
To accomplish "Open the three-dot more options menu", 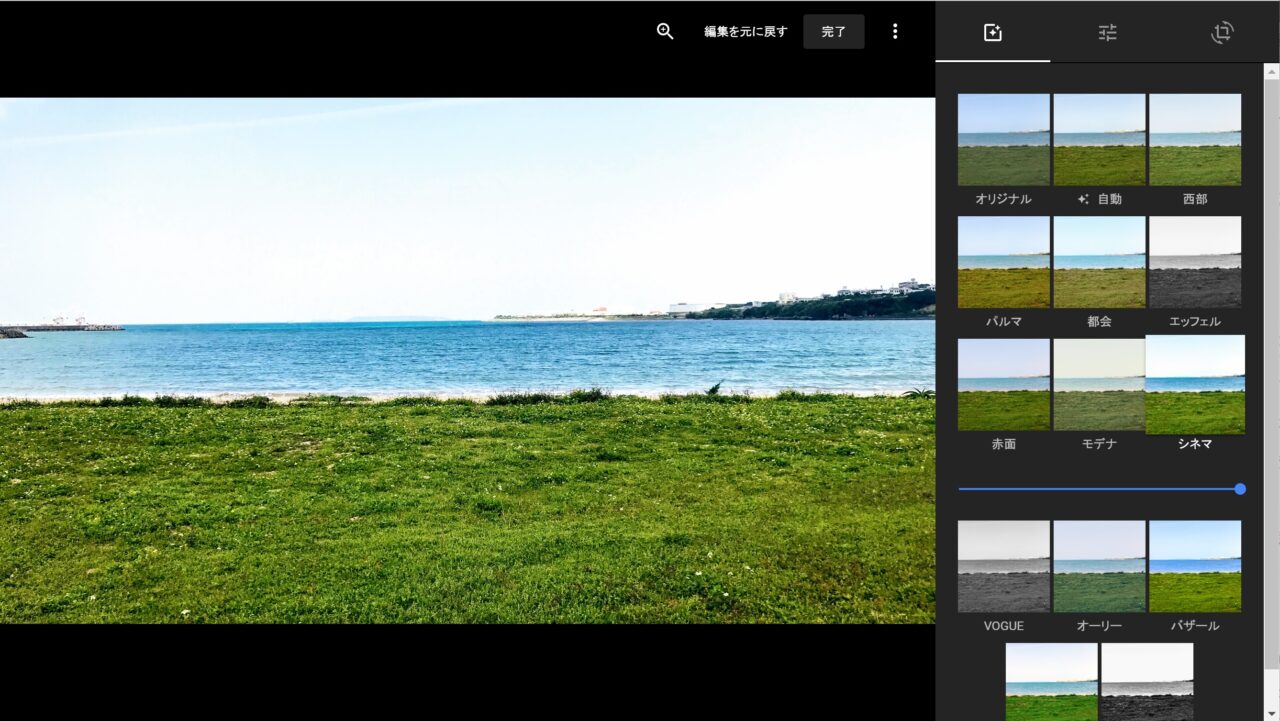I will 894,31.
